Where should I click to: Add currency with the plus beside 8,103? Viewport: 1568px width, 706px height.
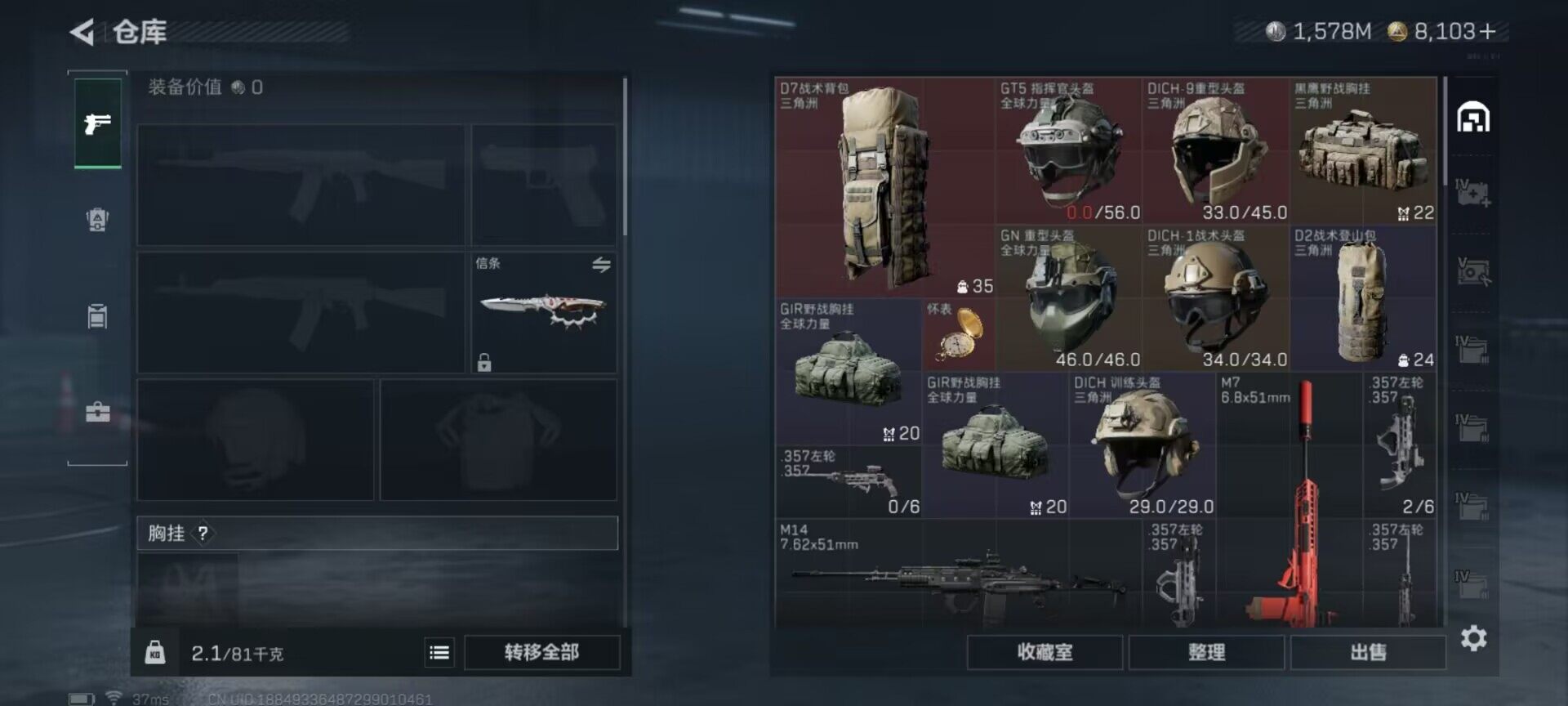[1488, 31]
